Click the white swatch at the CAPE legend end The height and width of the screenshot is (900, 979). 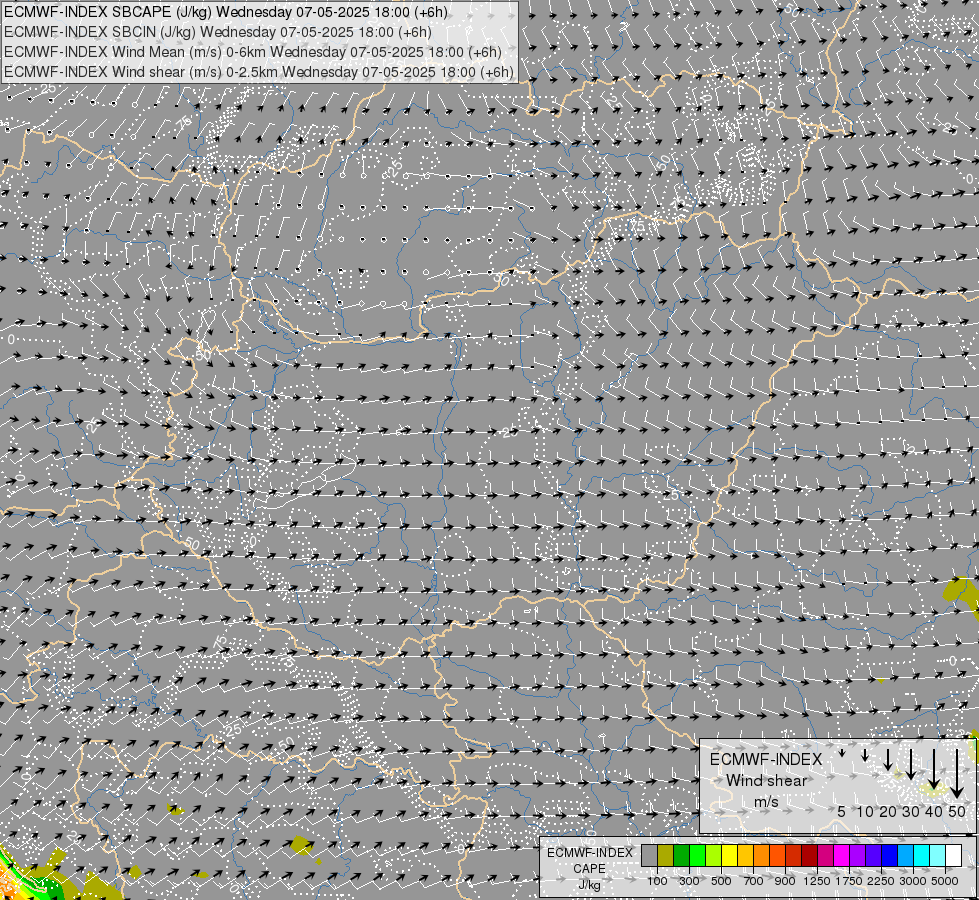coord(953,855)
